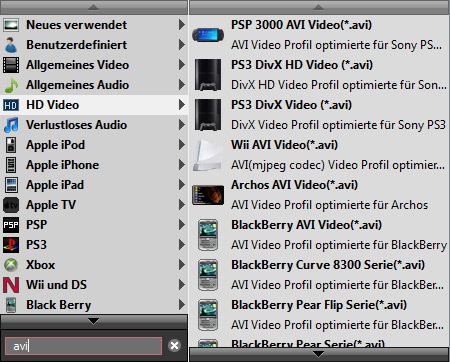Viewport: 450px width, 362px height.
Task: Click the green Xbox logo icon
Action: pyautogui.click(x=11, y=265)
